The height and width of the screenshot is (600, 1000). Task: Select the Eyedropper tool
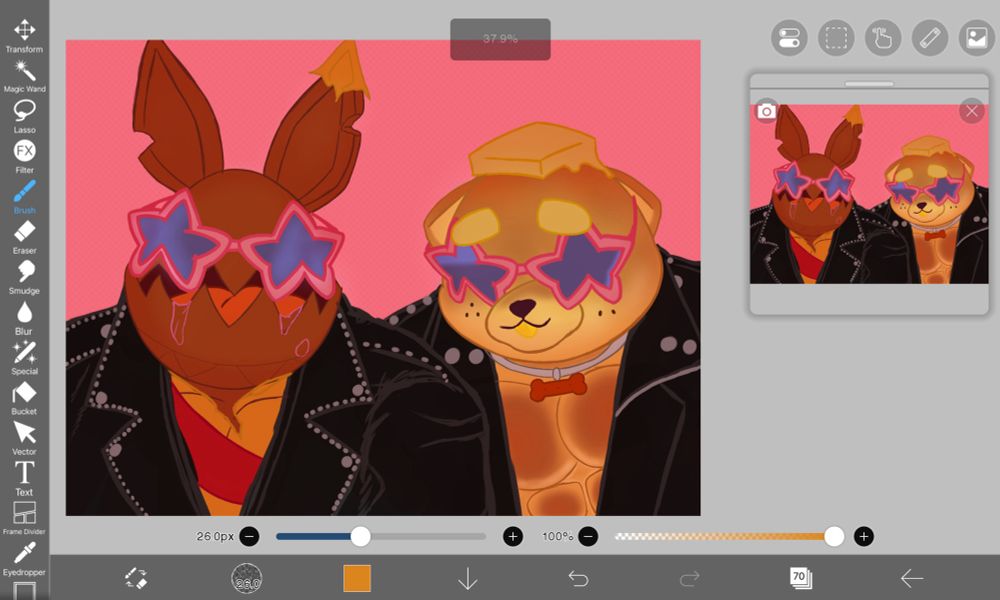pyautogui.click(x=24, y=559)
